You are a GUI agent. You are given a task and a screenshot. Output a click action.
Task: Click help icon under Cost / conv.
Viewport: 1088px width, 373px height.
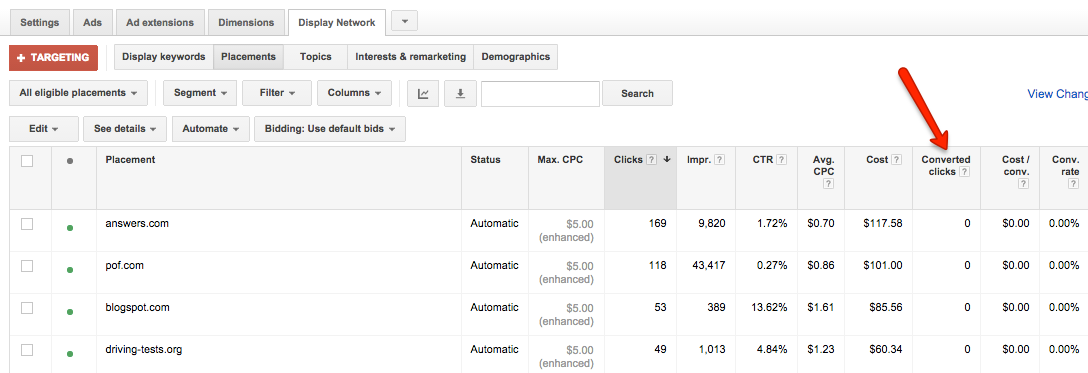pyautogui.click(x=1023, y=184)
